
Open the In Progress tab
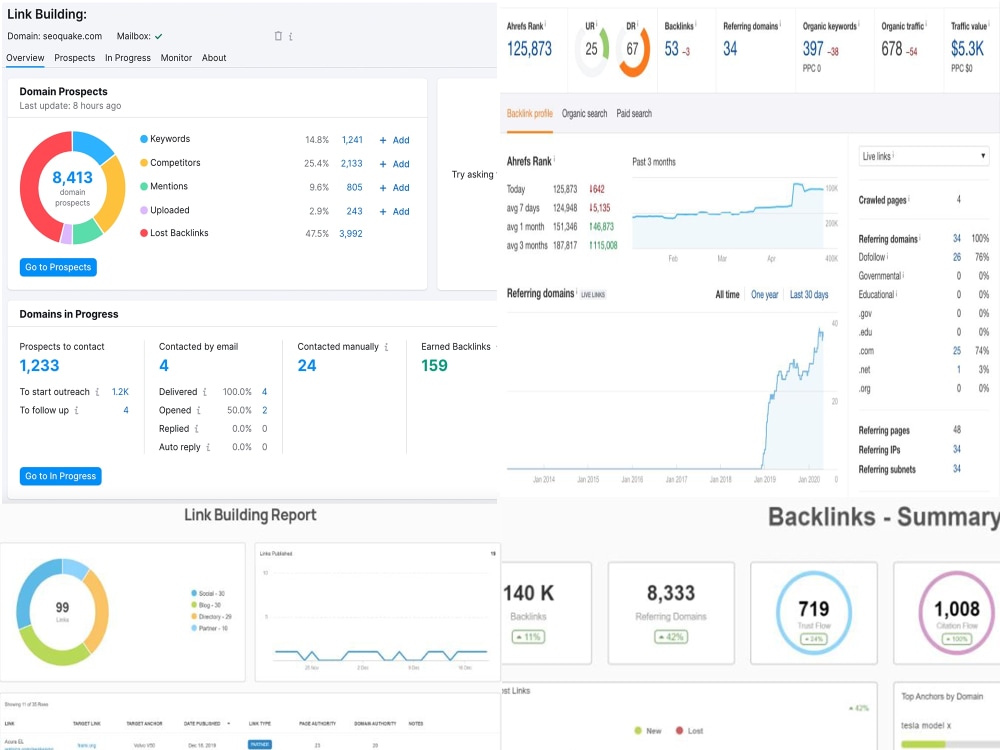(128, 57)
